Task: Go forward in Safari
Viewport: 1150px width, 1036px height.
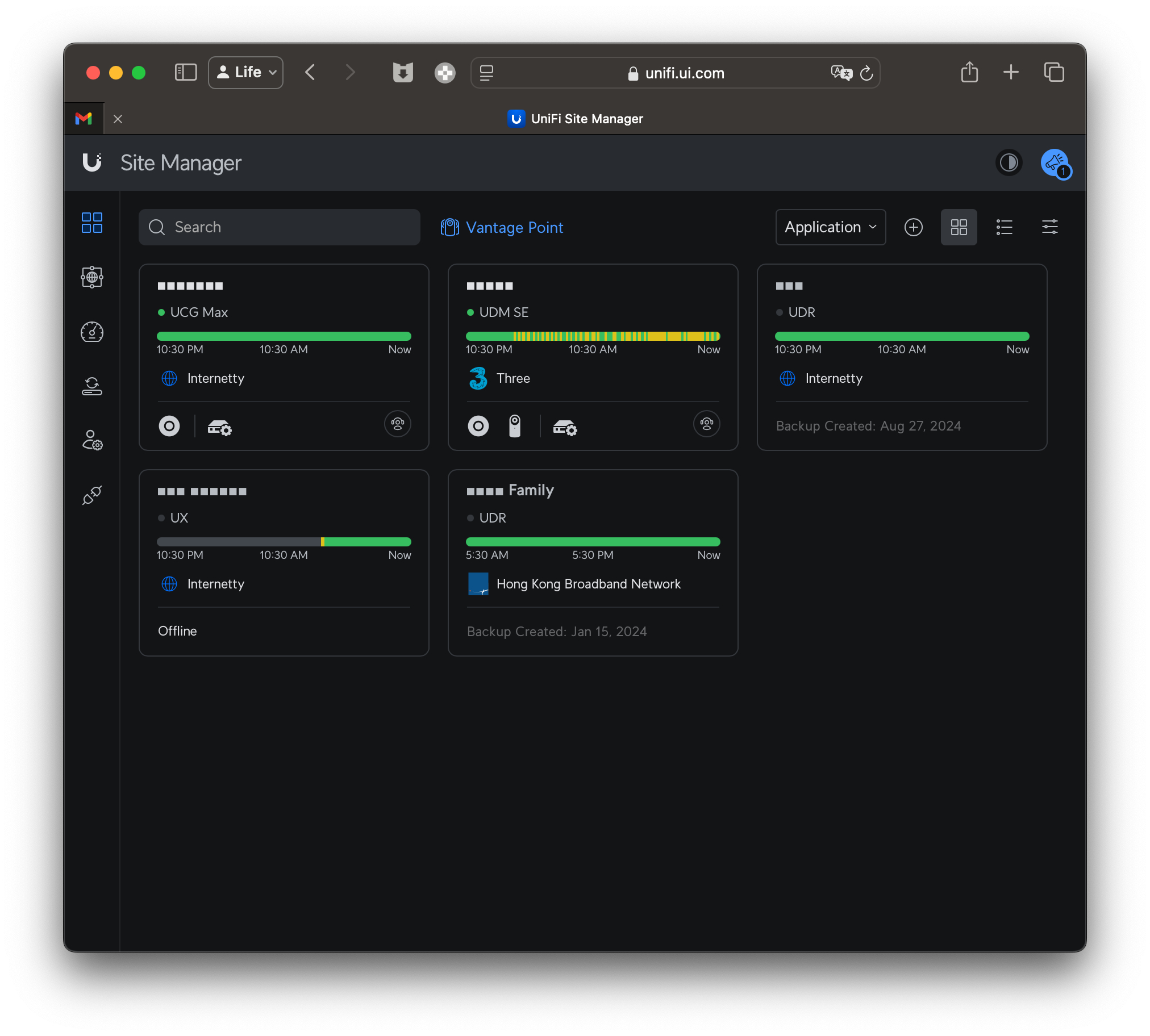Action: [350, 72]
